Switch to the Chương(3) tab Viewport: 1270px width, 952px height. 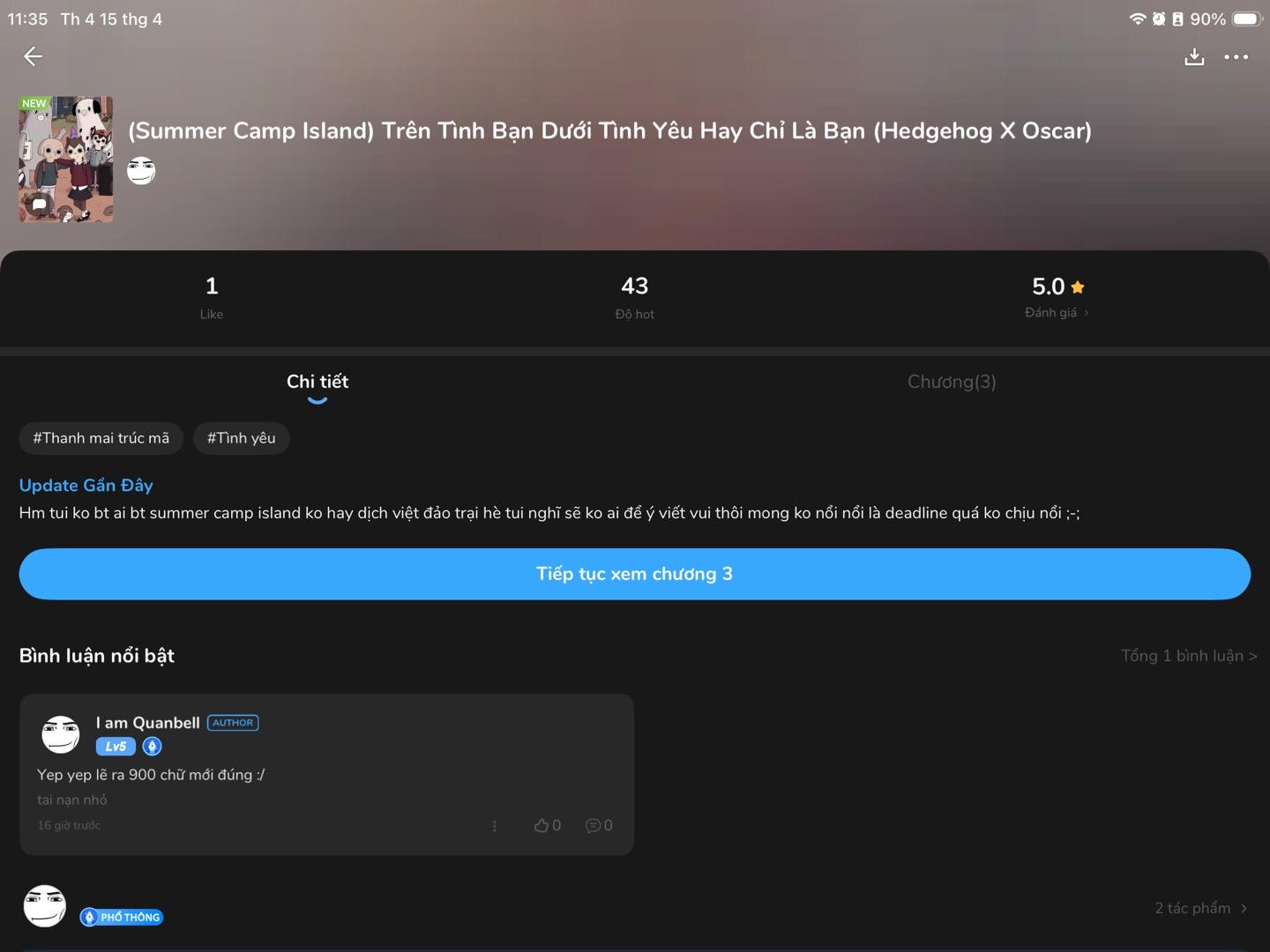tap(952, 382)
